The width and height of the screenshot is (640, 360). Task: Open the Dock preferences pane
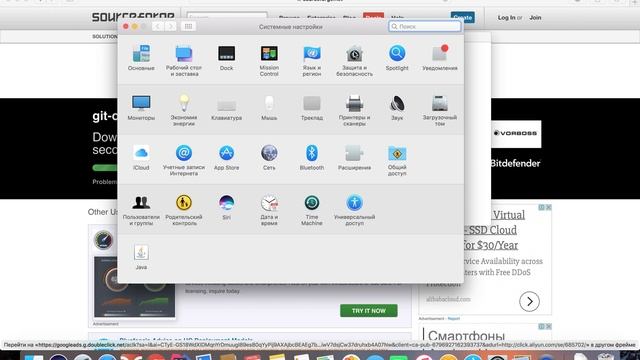pyautogui.click(x=227, y=58)
